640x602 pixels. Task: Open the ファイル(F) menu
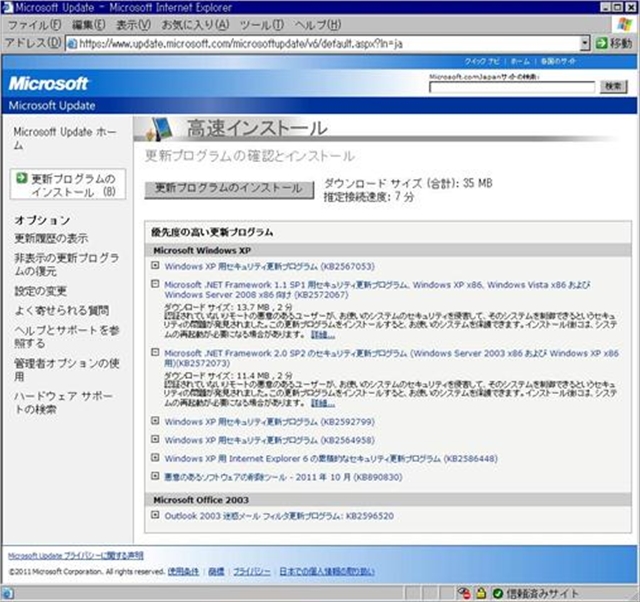[x=34, y=25]
